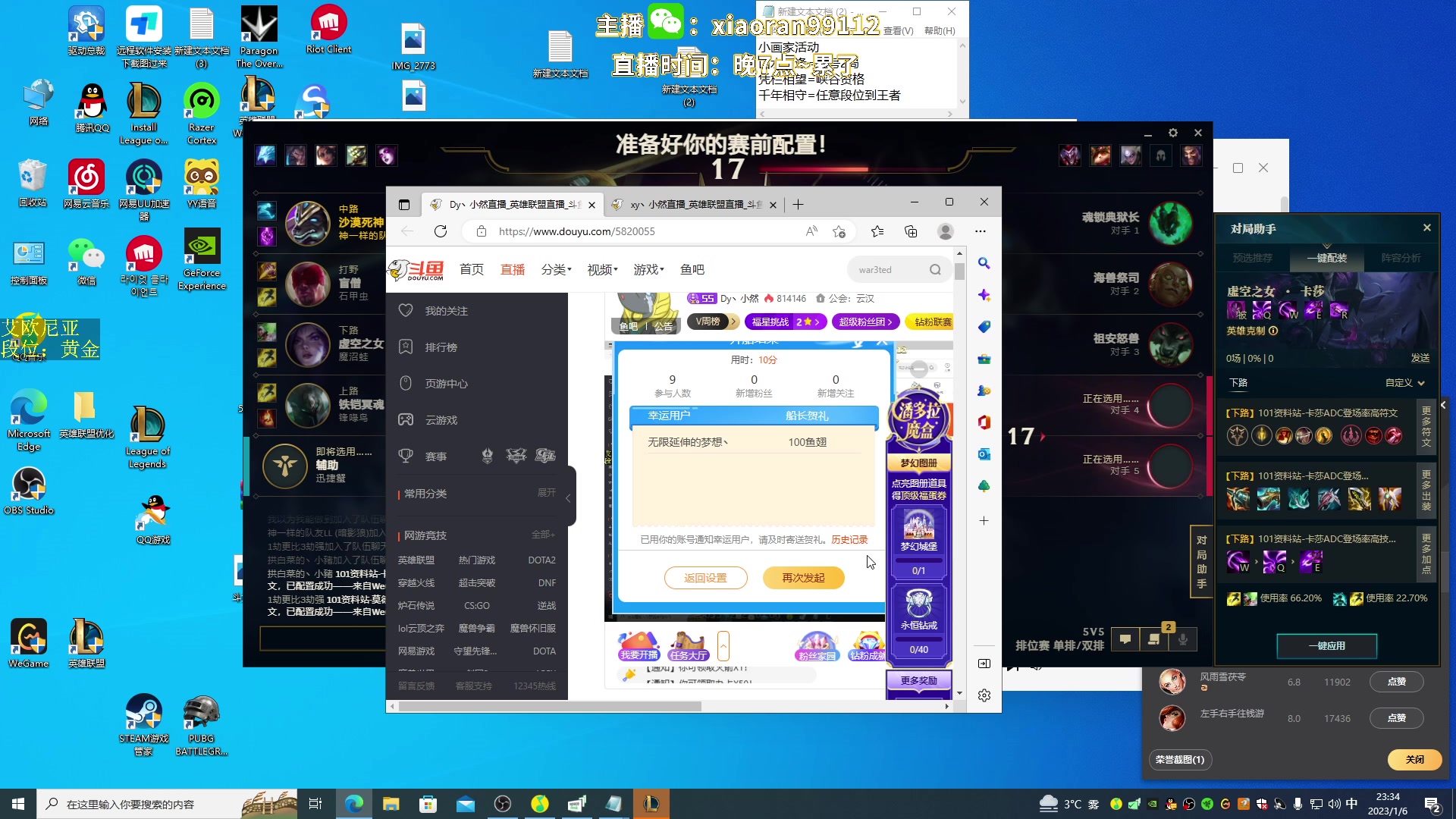Open Riot Client desktop shortcut
Viewport: 1456px width, 819px height.
click(x=328, y=30)
